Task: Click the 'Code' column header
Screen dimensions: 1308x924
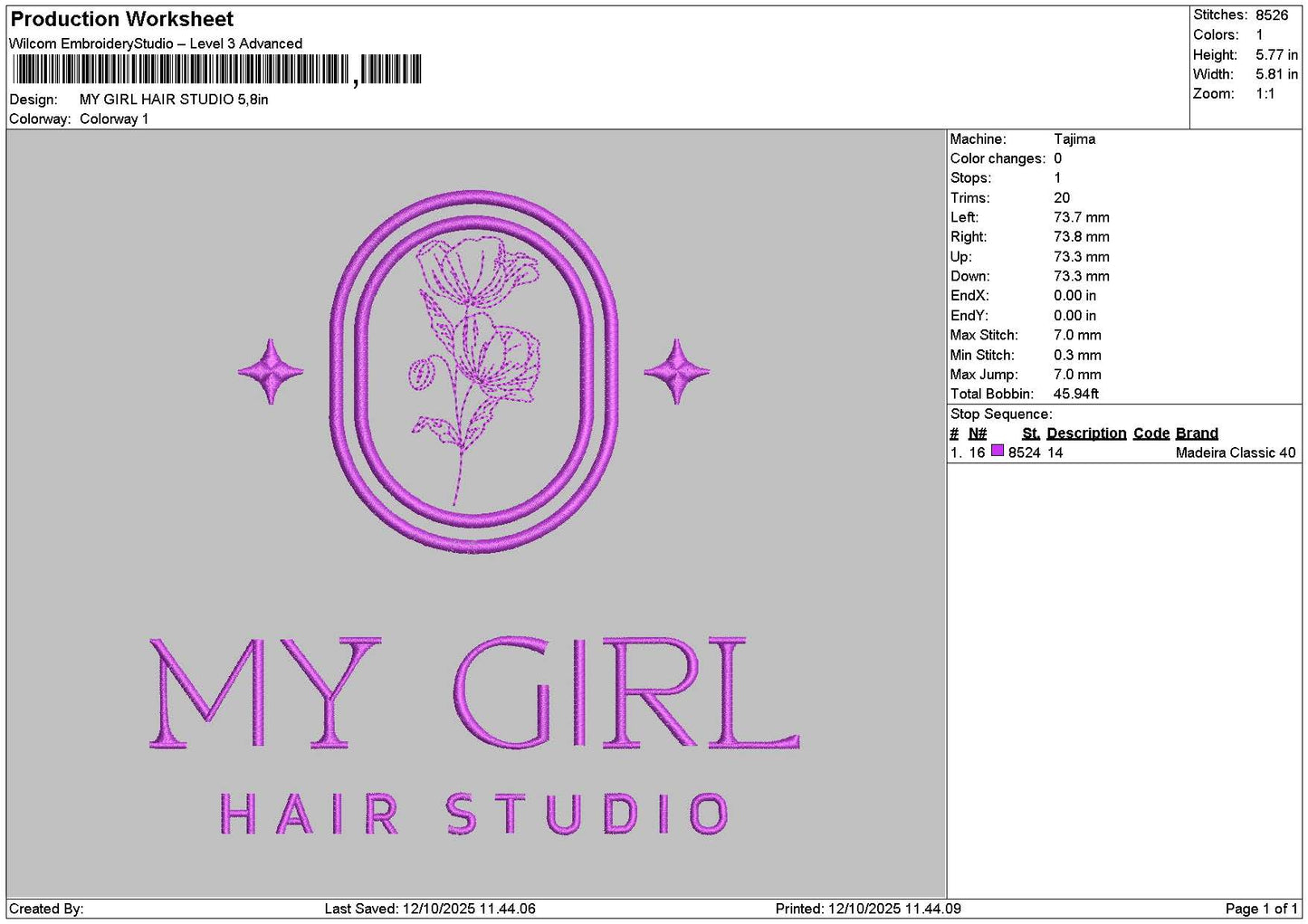Action: coord(1151,433)
